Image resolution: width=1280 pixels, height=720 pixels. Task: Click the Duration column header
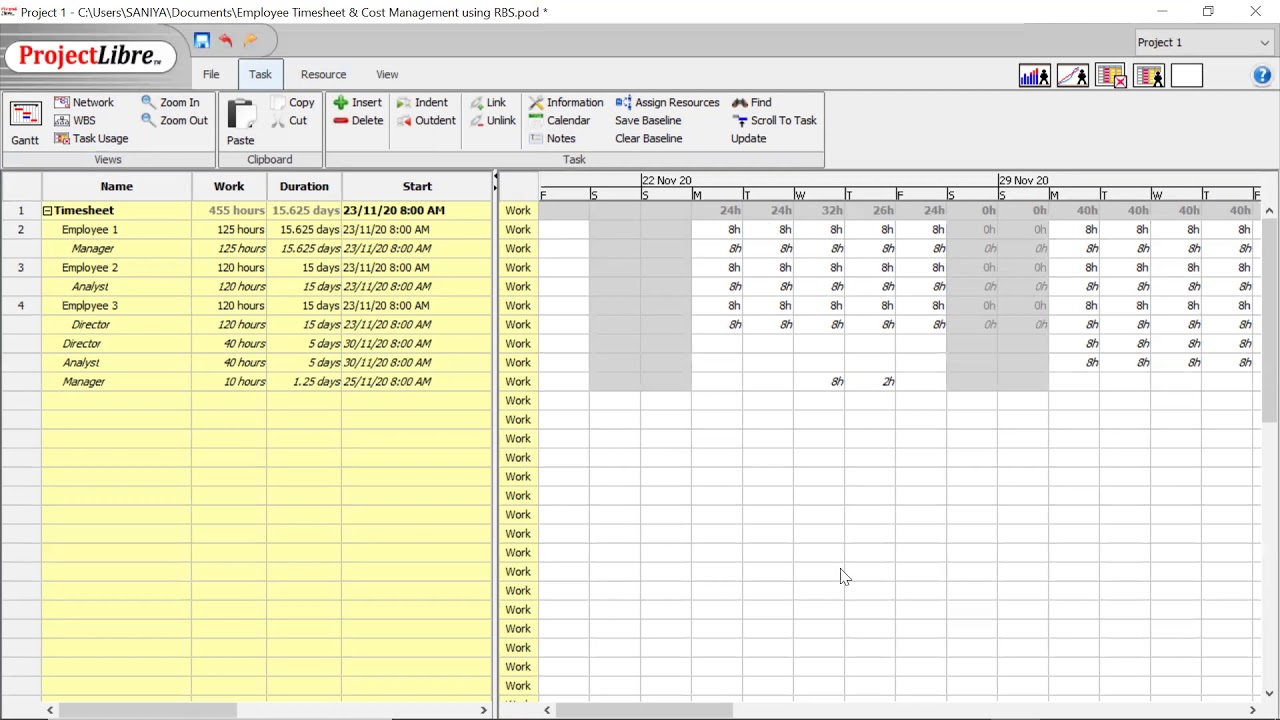pyautogui.click(x=304, y=186)
